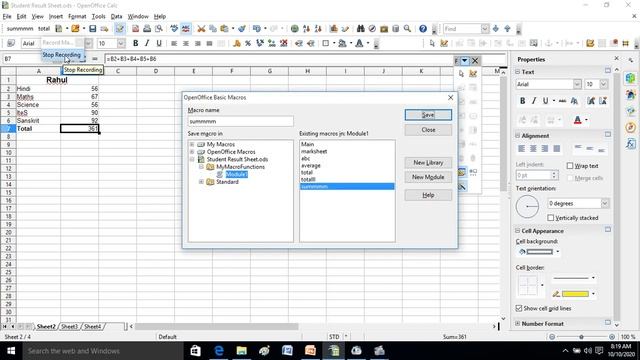This screenshot has width=640, height=360.
Task: Open the Navigator compass icon in toolbar
Action: pyautogui.click(x=372, y=29)
